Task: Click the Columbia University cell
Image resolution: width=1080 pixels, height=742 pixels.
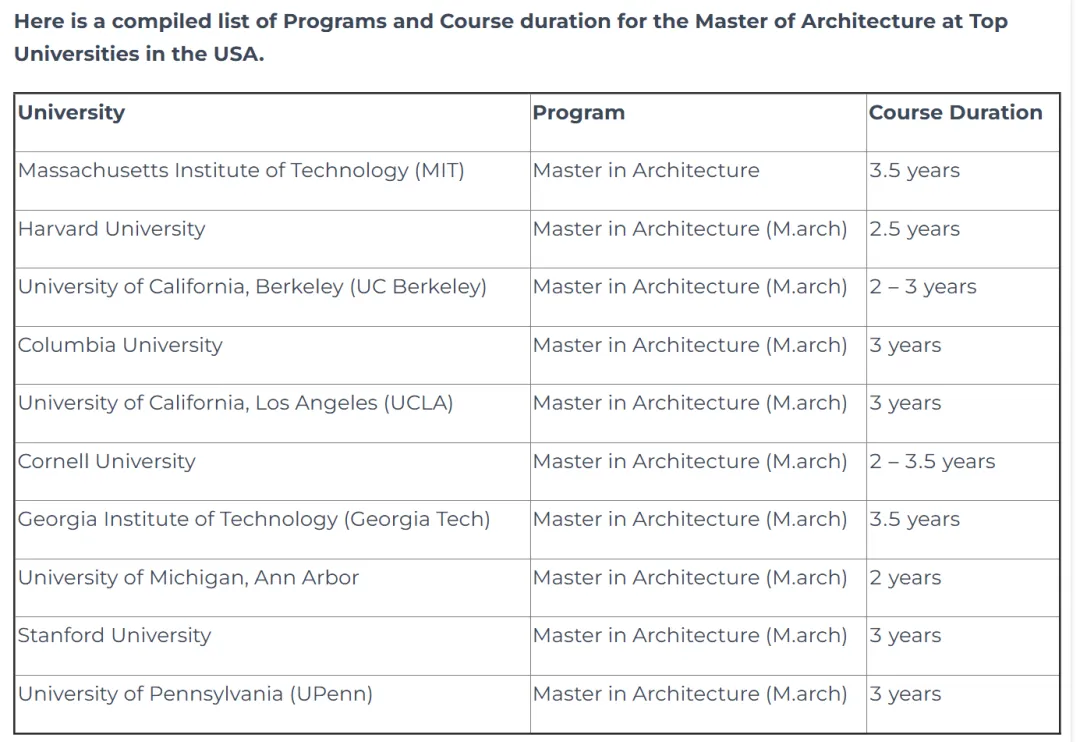Action: pyautogui.click(x=120, y=345)
